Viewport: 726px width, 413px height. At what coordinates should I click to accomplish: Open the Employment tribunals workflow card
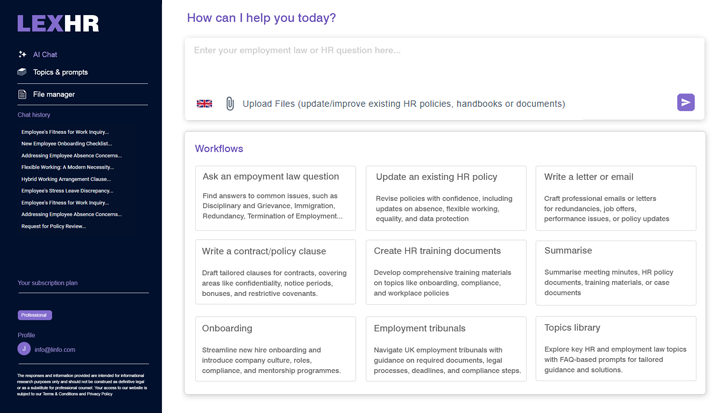(446, 349)
